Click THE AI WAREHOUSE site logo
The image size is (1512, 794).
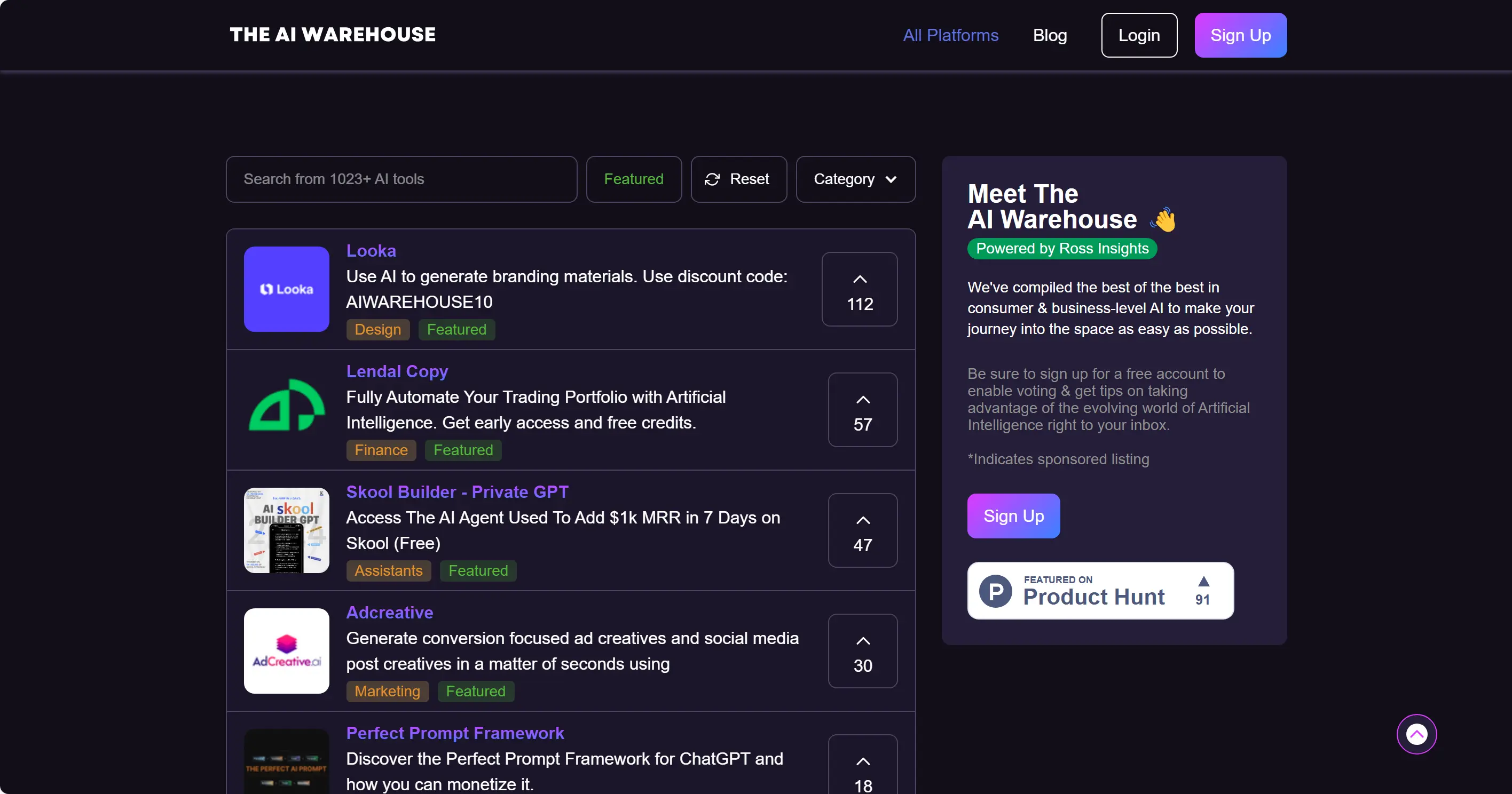tap(332, 35)
